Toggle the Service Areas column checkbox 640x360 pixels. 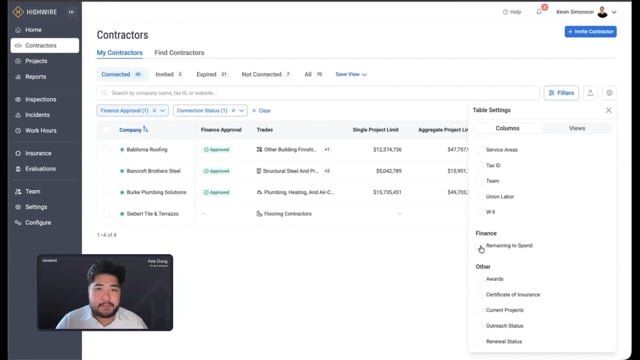(x=480, y=150)
